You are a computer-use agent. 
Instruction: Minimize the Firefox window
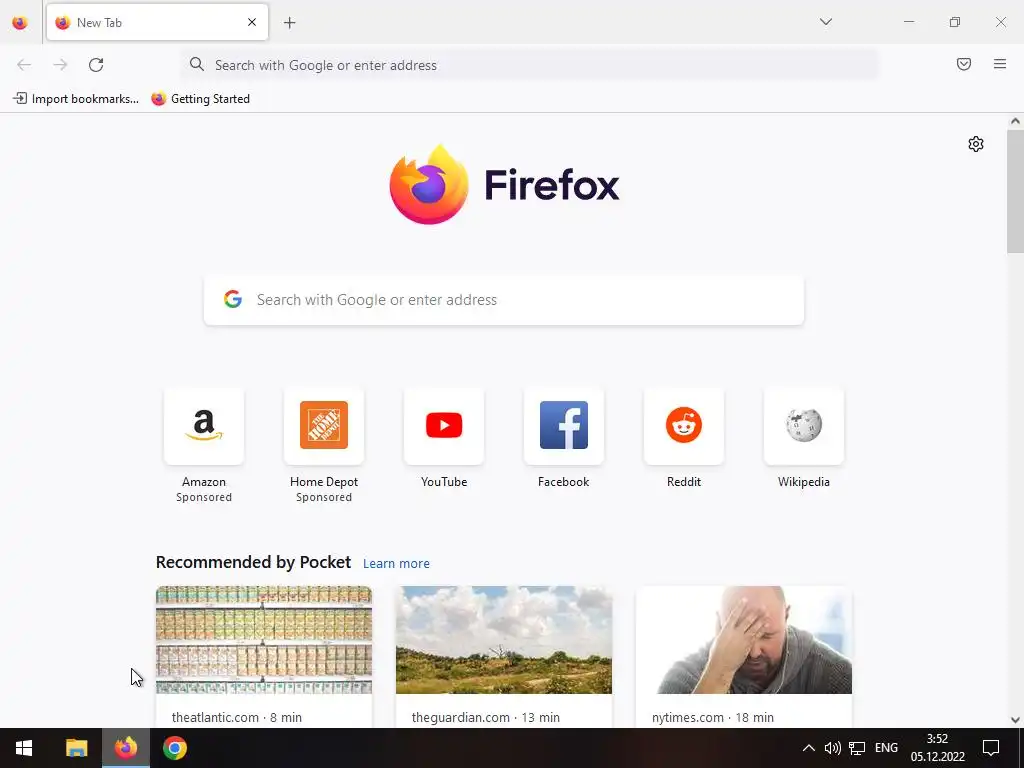coord(909,22)
